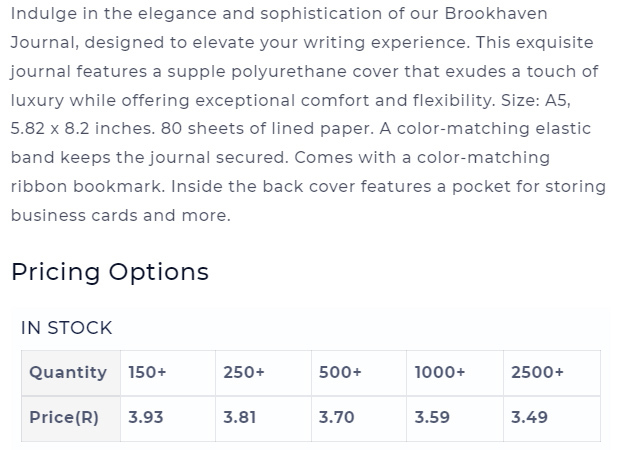Click the 'supple polyurethane cover' text
Viewport: 620px width, 450px height.
[283, 72]
